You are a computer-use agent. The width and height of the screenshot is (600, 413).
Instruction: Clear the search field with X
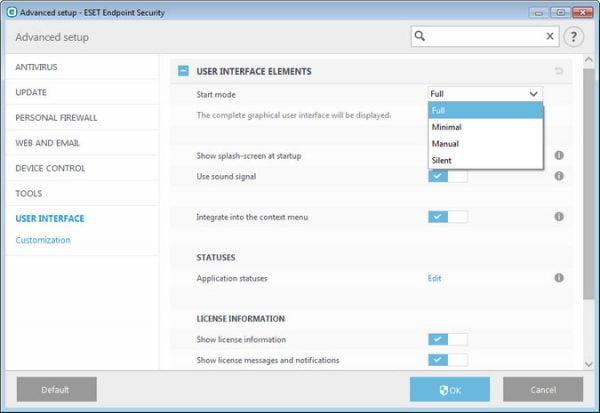click(x=550, y=36)
